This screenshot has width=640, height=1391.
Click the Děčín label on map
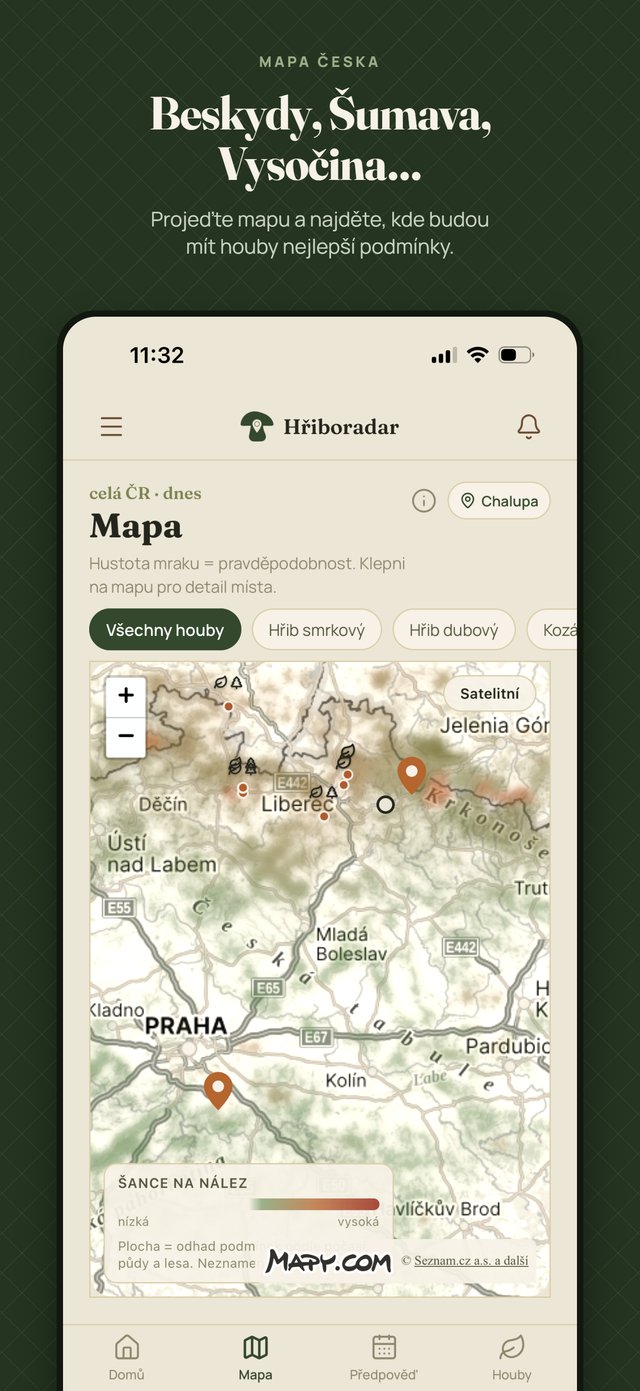tap(163, 804)
